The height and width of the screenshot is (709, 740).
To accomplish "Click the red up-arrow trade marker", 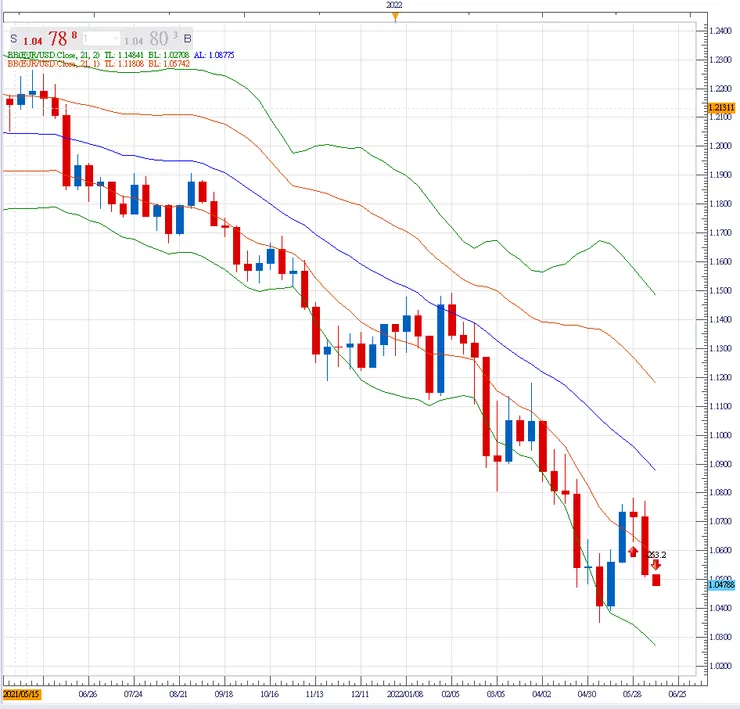I will tap(633, 551).
